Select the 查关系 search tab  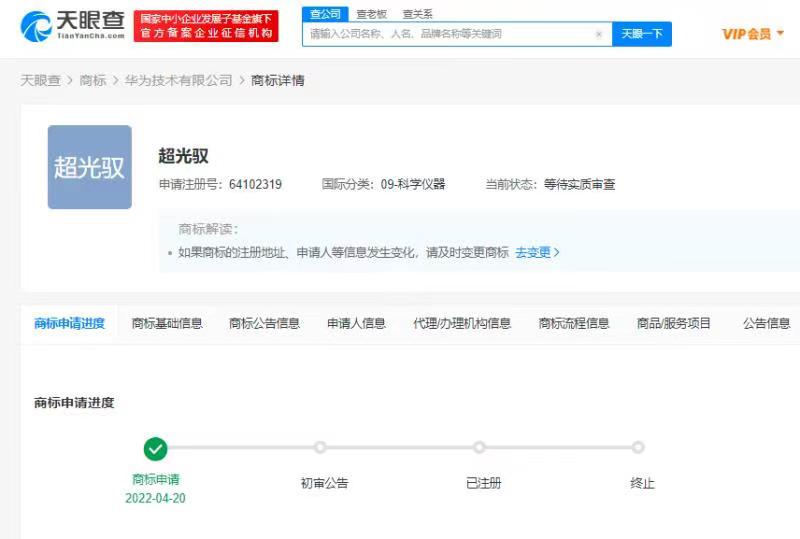pyautogui.click(x=417, y=14)
